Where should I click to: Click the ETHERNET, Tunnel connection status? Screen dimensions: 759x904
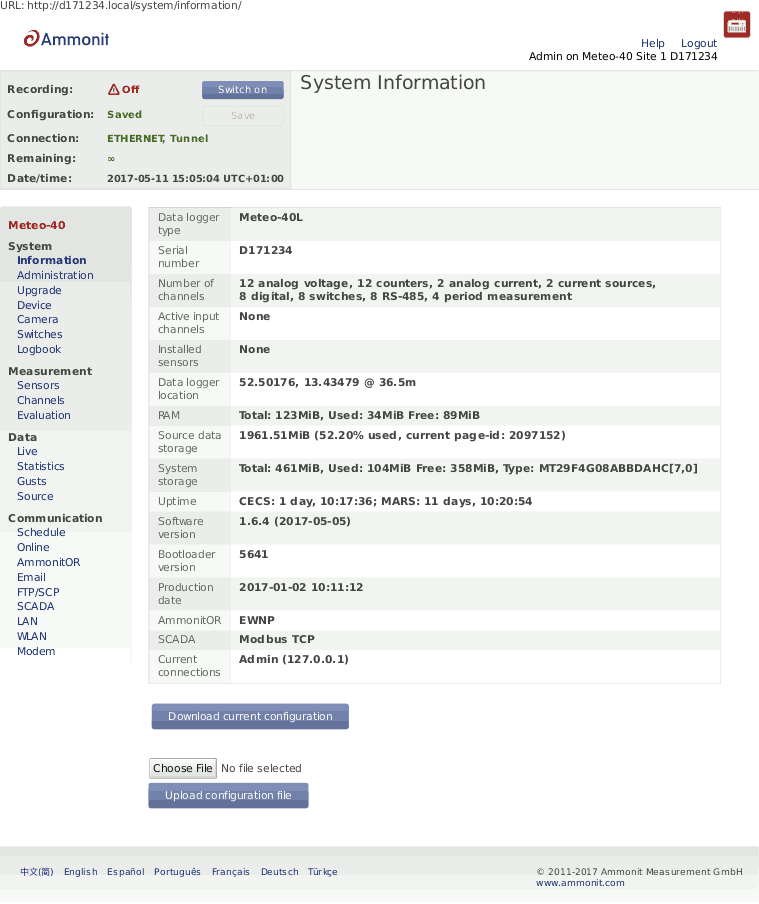pyautogui.click(x=157, y=138)
